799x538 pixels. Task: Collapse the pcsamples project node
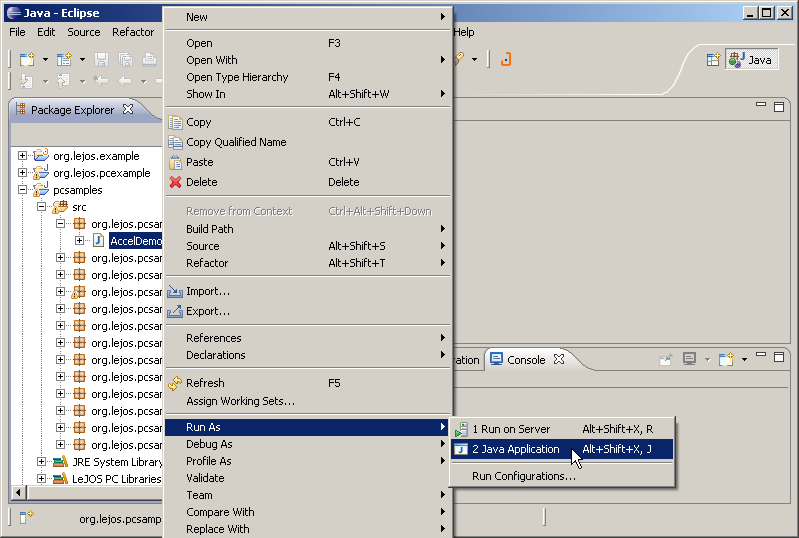pyautogui.click(x=23, y=190)
